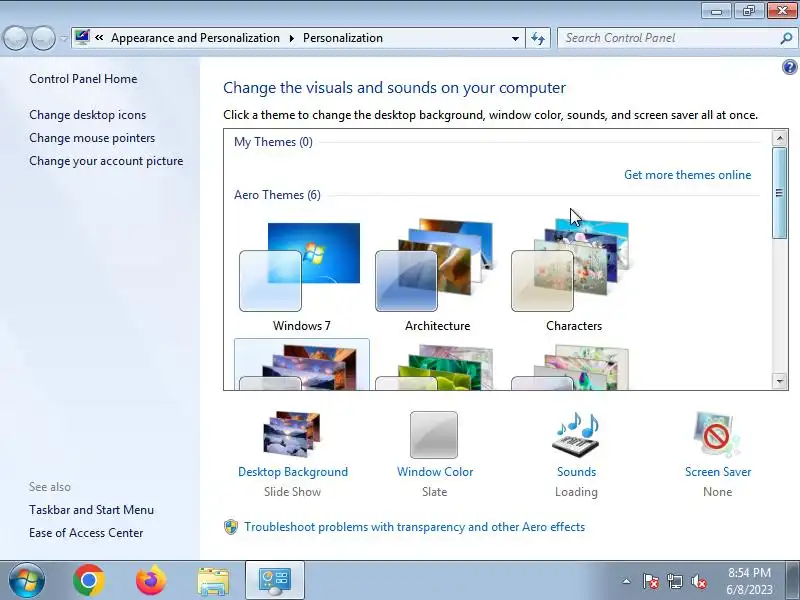This screenshot has width=800, height=600.
Task: Go to Appearance and Personalization breadcrumb
Action: point(195,38)
